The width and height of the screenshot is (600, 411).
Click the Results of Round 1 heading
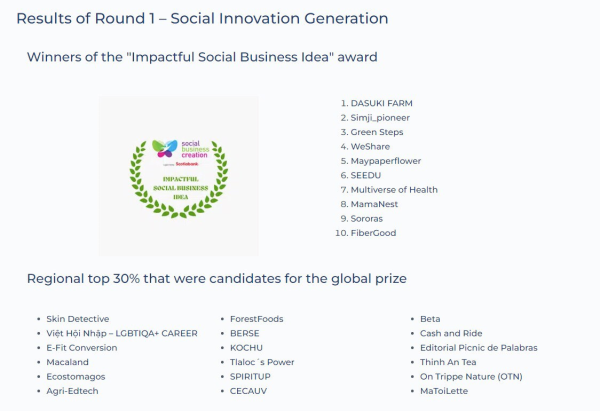point(202,18)
